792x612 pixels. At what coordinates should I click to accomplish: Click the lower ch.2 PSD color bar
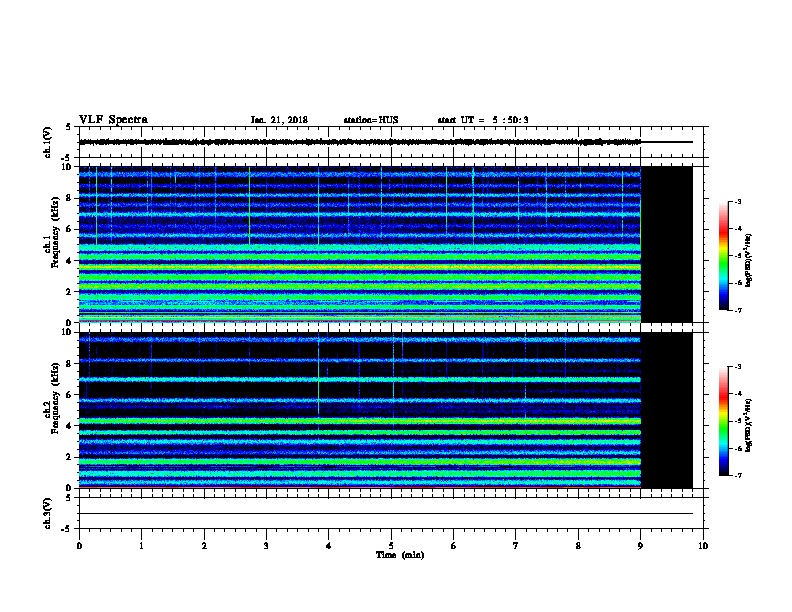[724, 421]
